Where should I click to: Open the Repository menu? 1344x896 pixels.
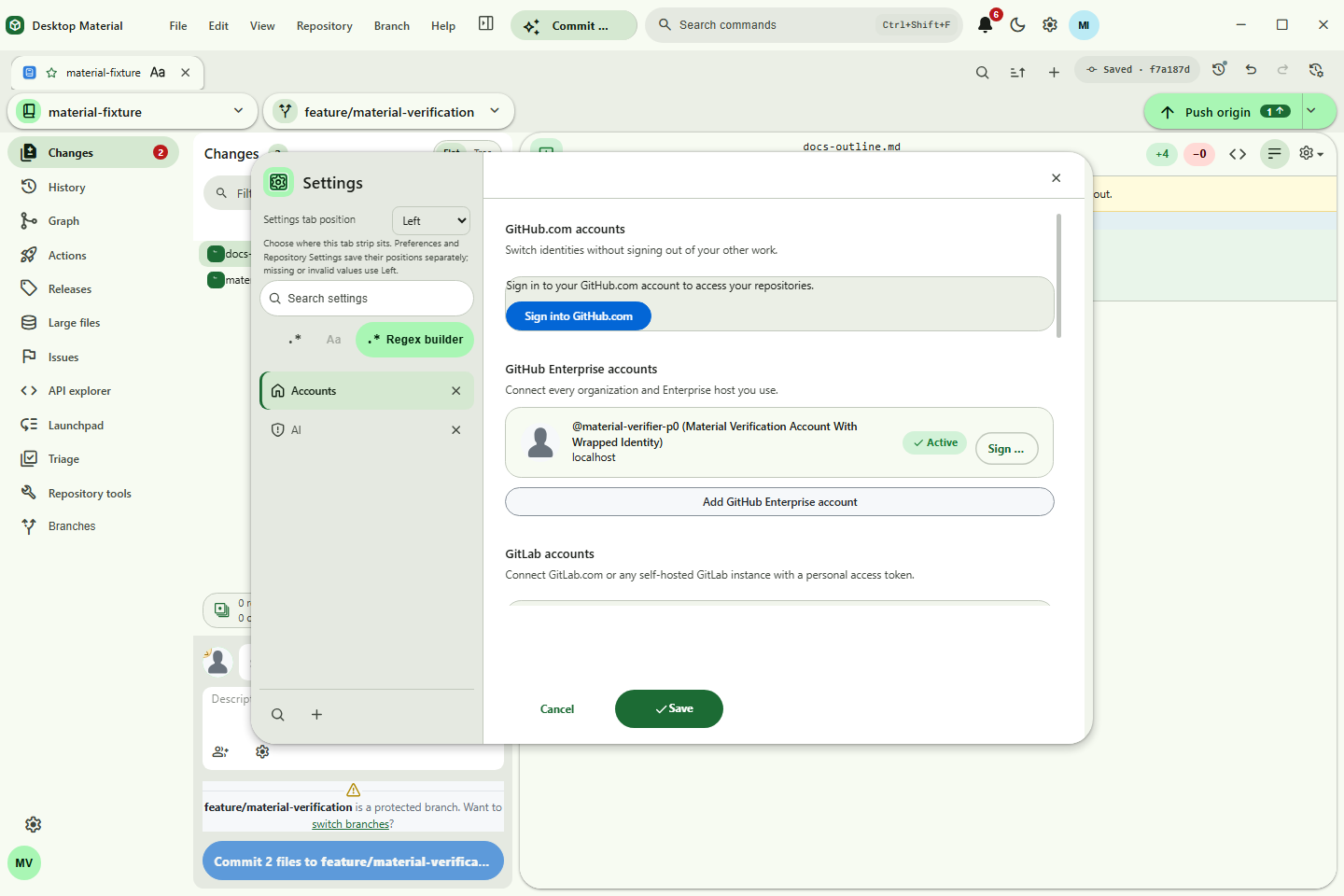point(324,25)
